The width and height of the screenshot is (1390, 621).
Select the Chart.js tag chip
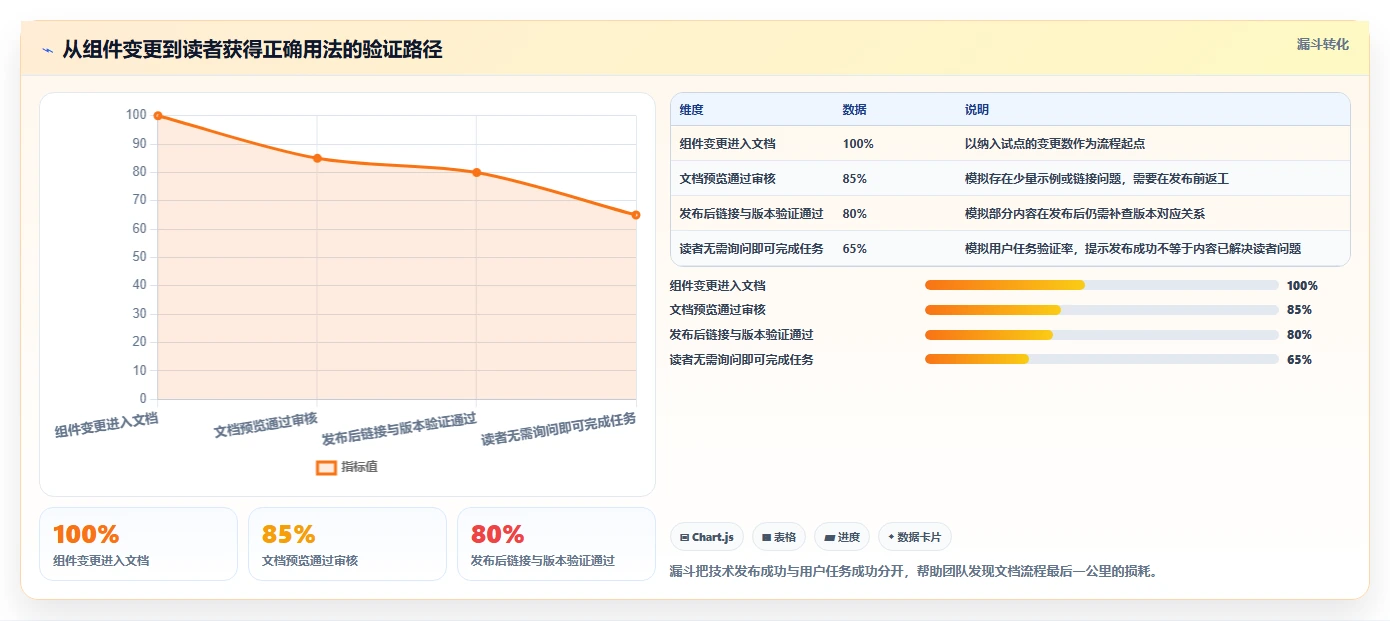pyautogui.click(x=707, y=537)
